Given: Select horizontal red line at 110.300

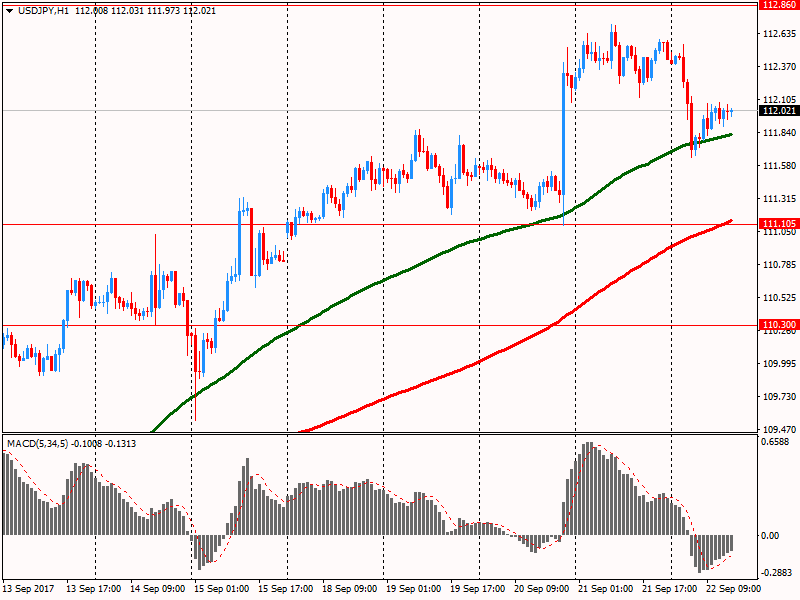Looking at the screenshot, I should click(x=380, y=326).
